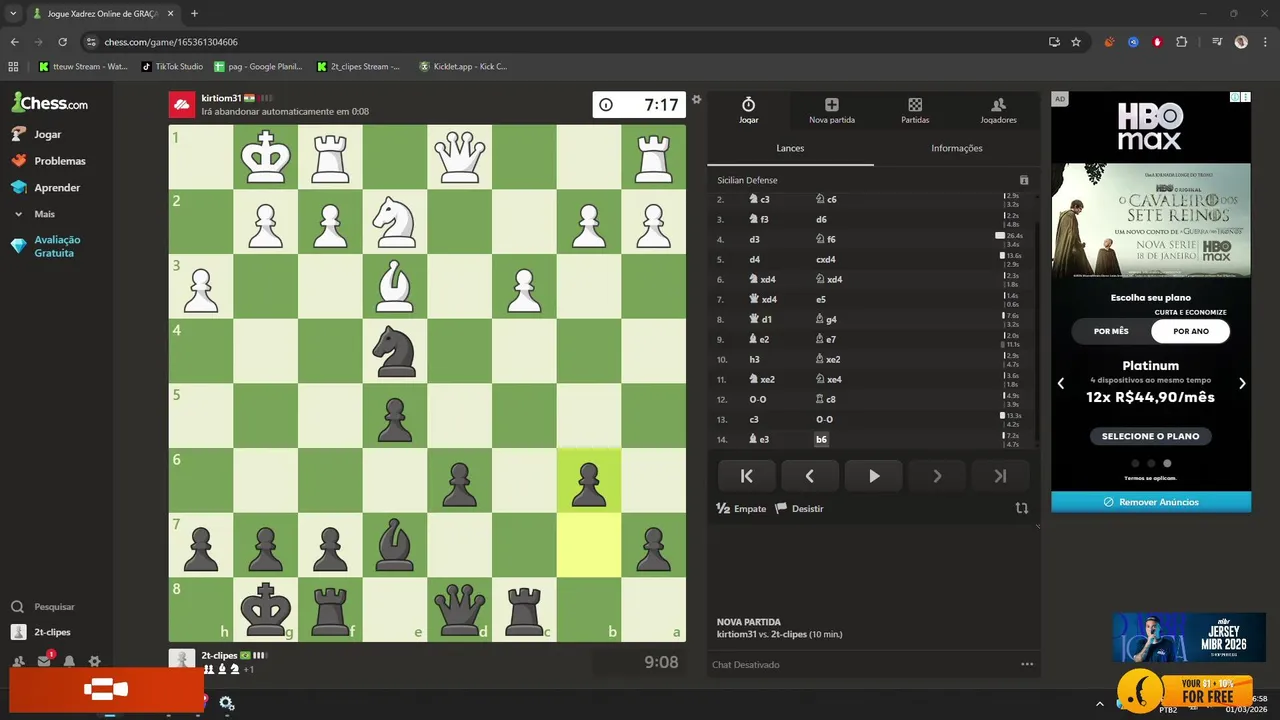Viewport: 1280px width, 720px height.
Task: Open chat options three-dots menu
Action: pyautogui.click(x=1027, y=664)
